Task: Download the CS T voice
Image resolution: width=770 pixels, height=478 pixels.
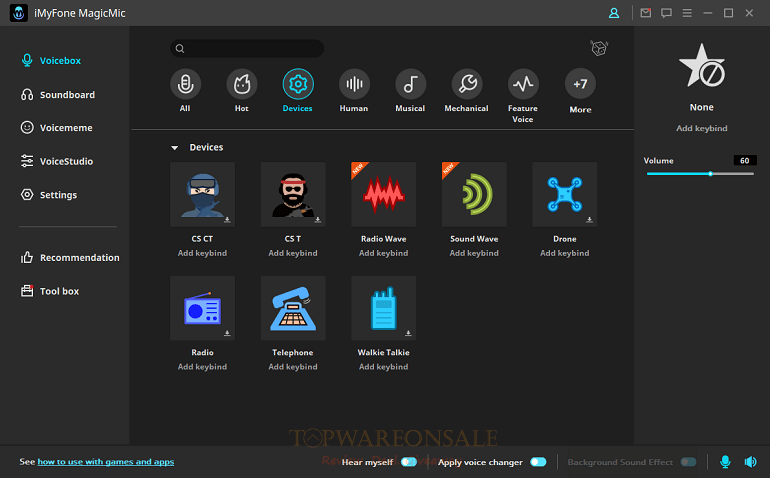Action: (x=318, y=220)
